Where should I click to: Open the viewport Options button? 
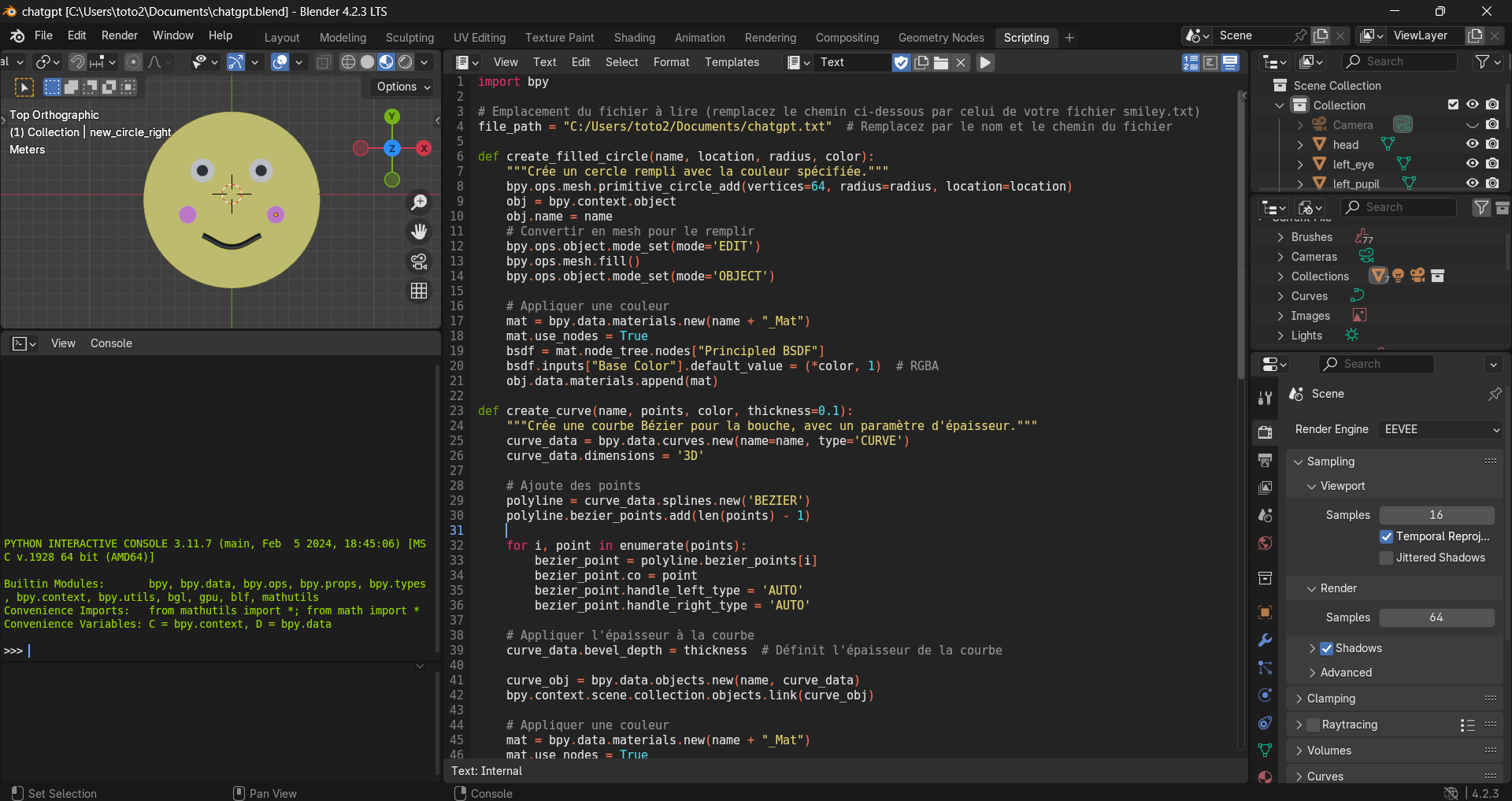[x=402, y=87]
